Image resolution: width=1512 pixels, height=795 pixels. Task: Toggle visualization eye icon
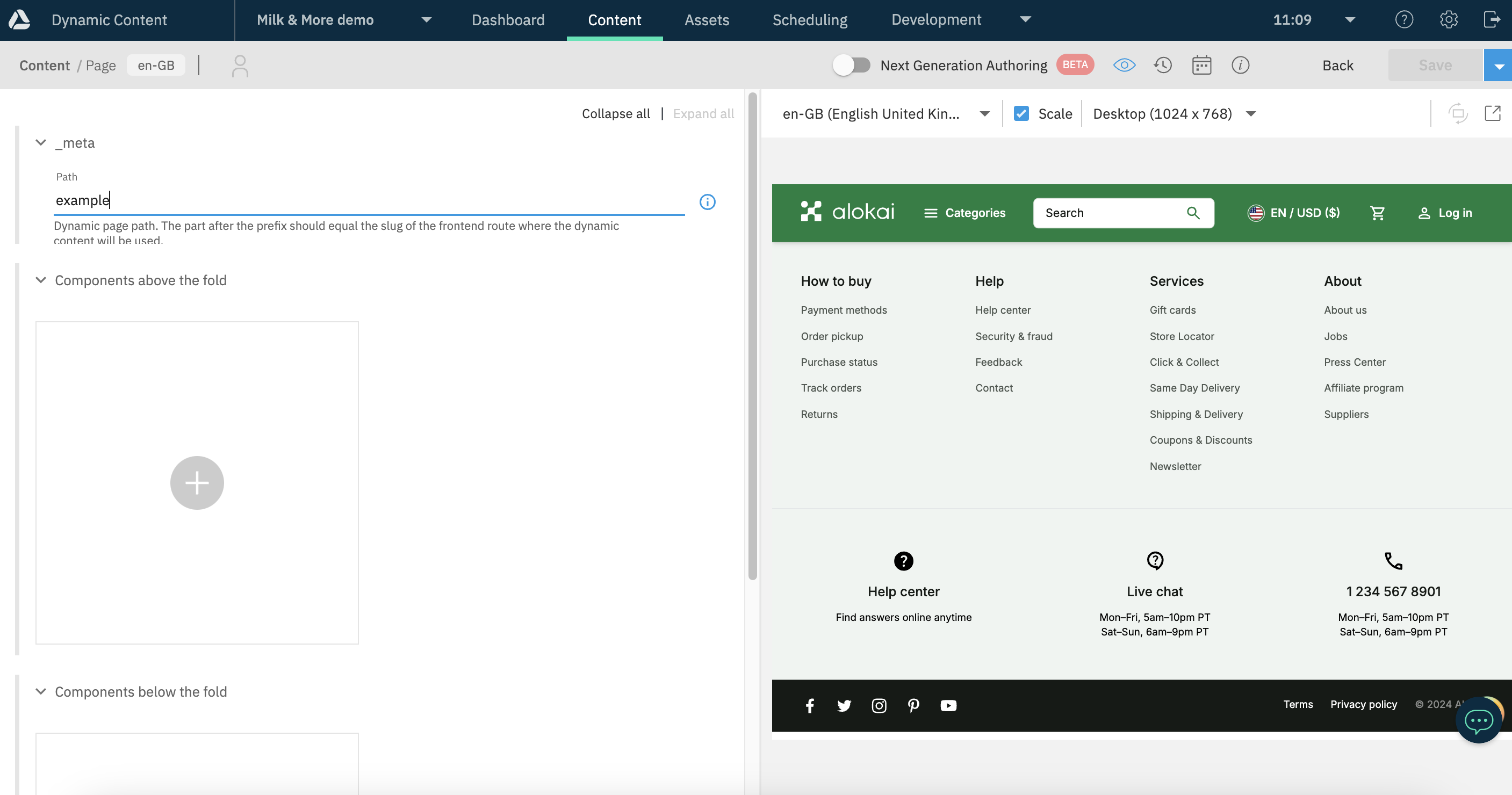coord(1124,65)
